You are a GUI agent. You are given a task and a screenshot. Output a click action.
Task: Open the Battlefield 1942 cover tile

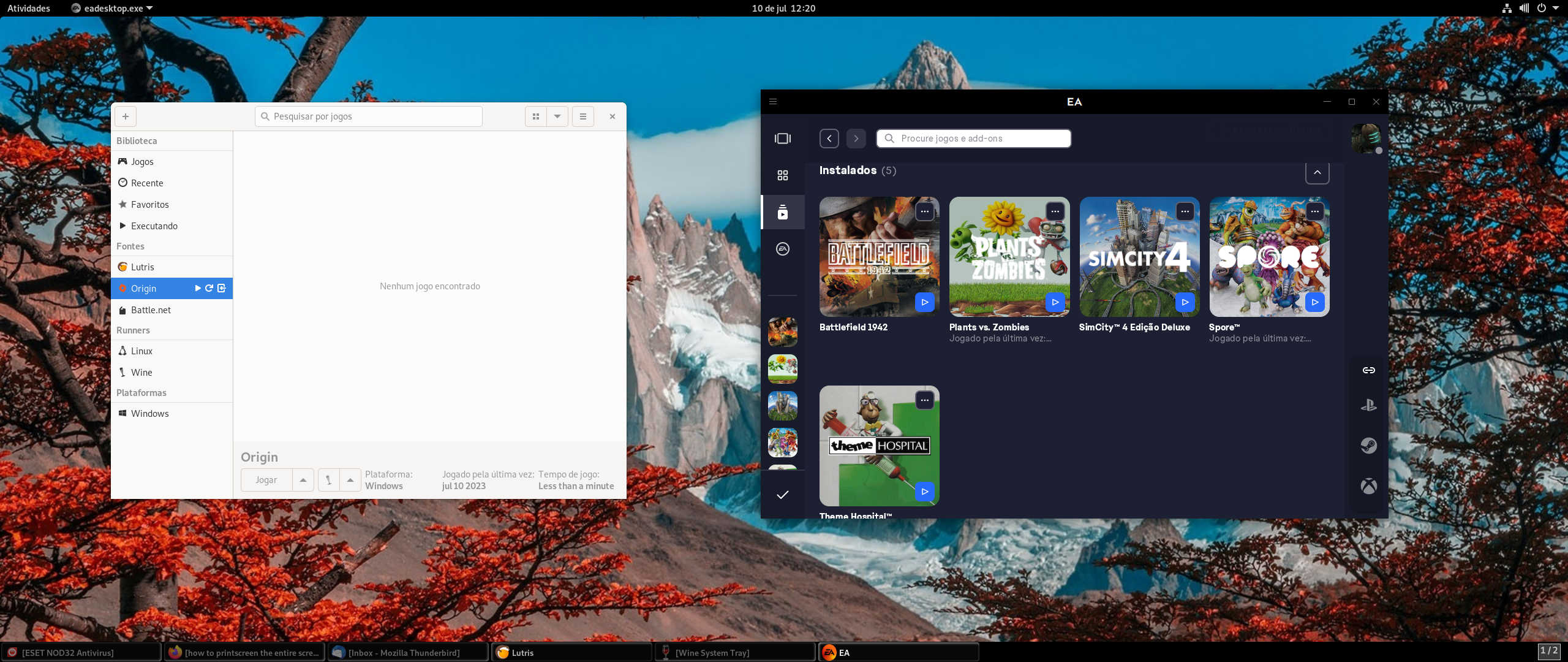[x=880, y=257]
